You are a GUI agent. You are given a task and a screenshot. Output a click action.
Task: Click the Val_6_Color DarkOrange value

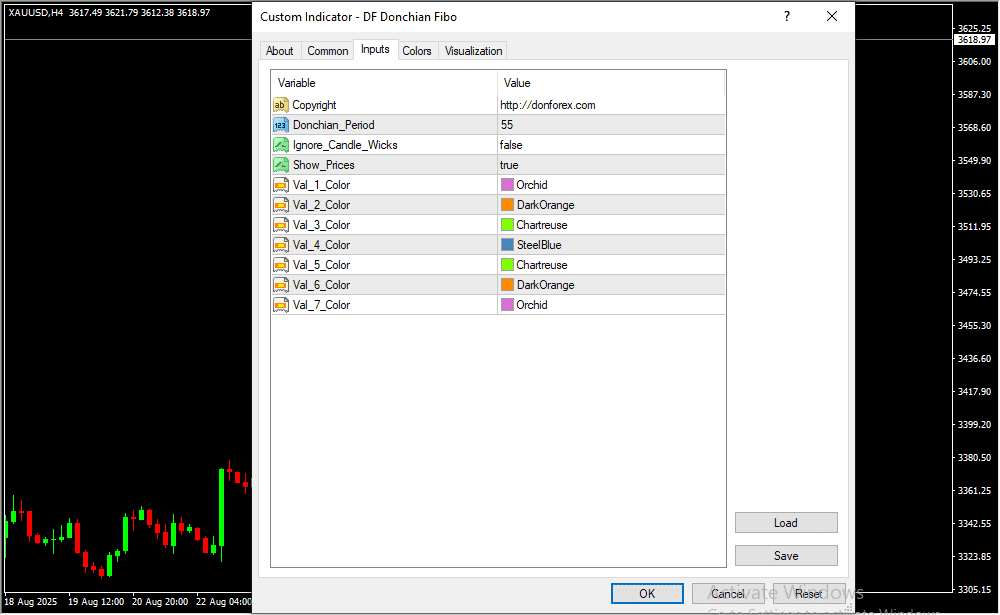point(545,285)
